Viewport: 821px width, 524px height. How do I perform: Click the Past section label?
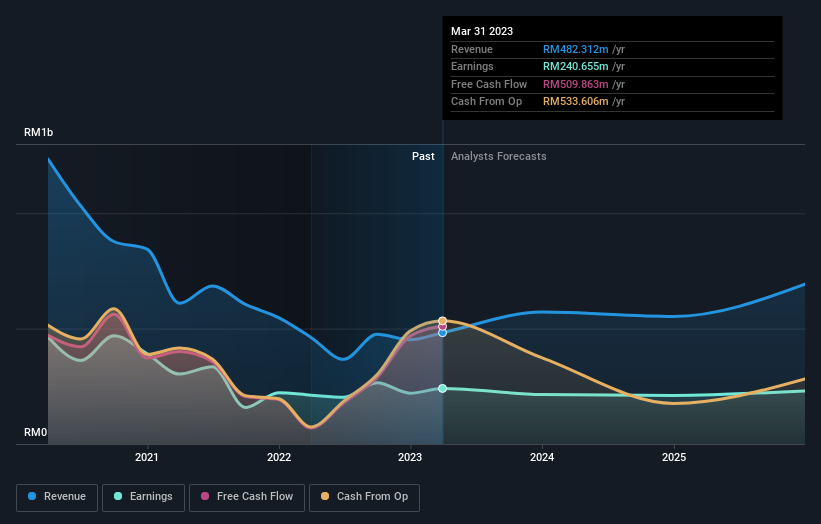(423, 157)
